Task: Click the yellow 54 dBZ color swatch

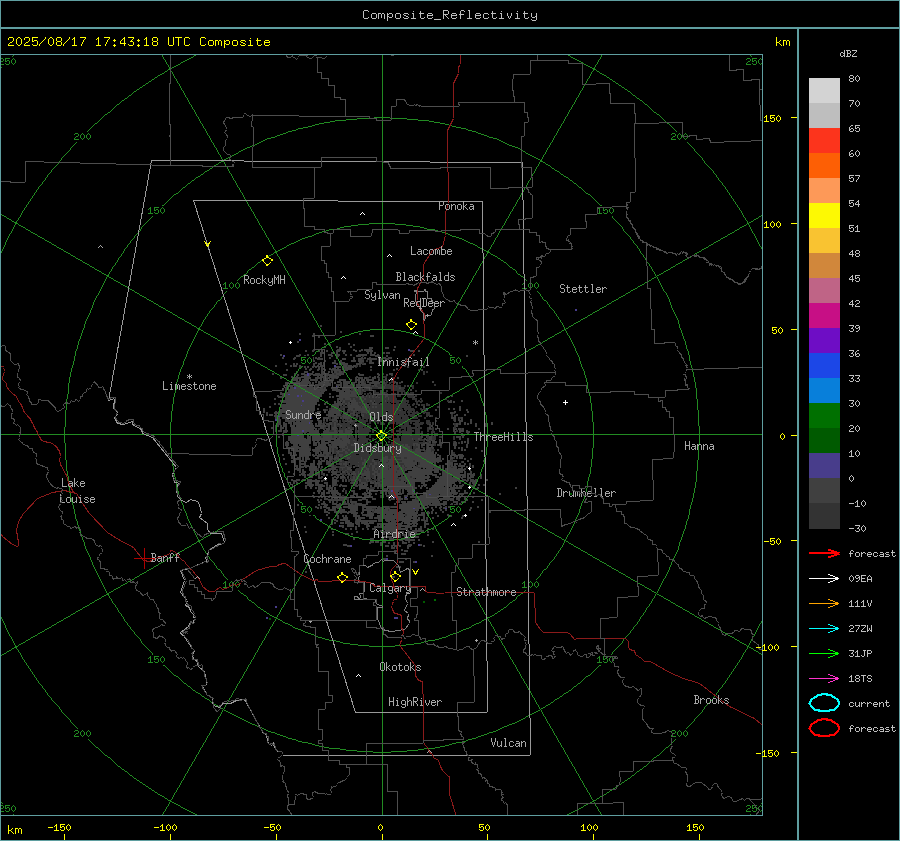Action: point(824,215)
